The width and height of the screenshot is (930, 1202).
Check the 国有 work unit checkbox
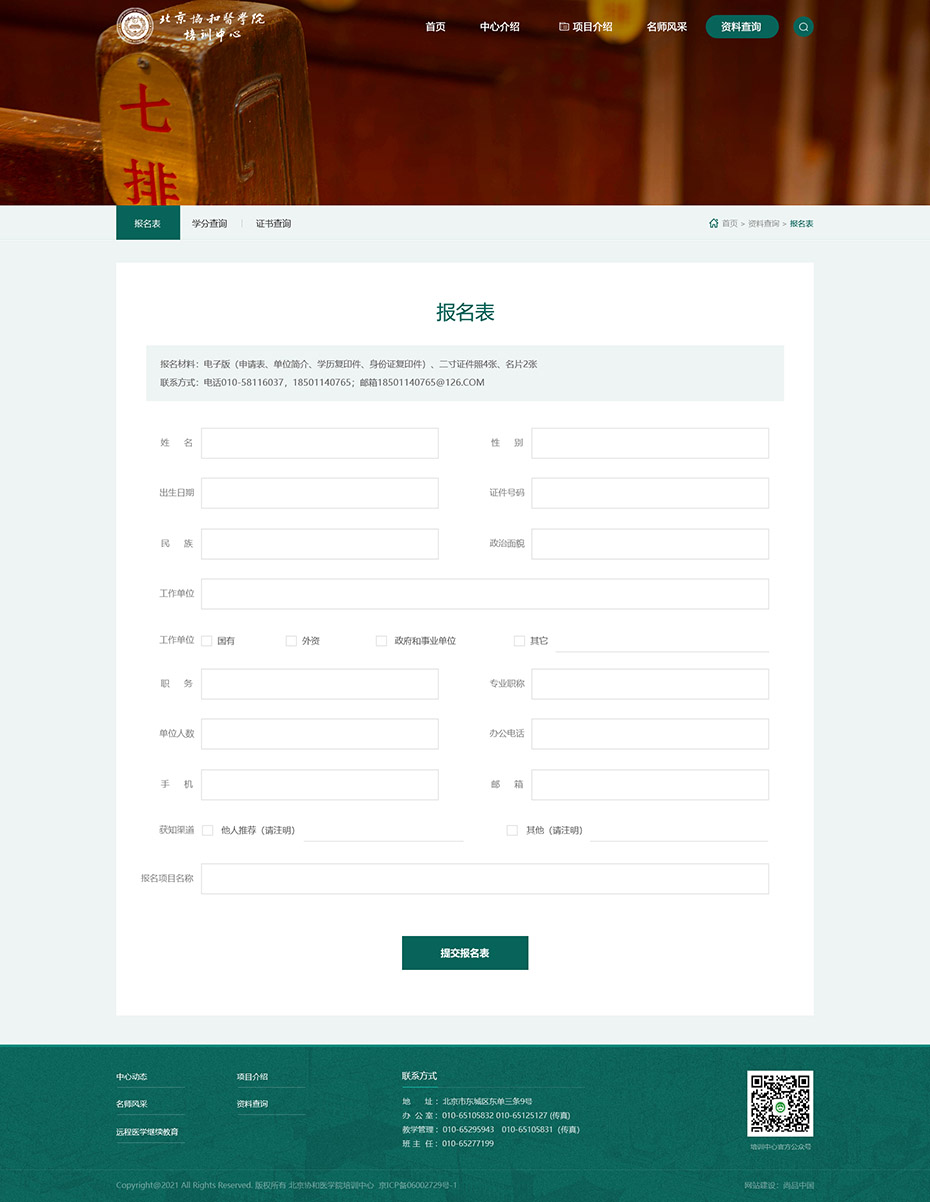[x=206, y=640]
